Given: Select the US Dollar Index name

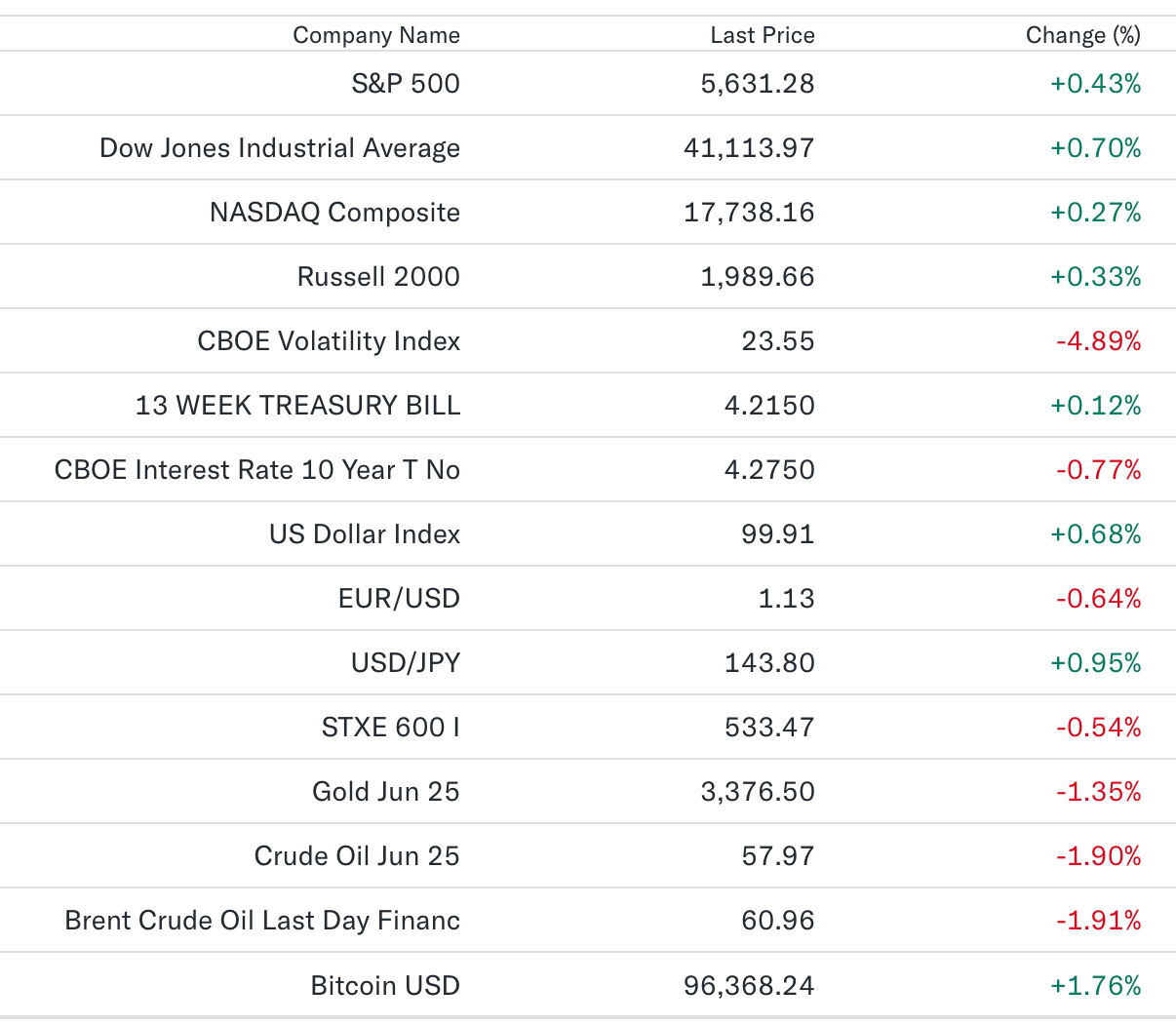Looking at the screenshot, I should click(x=365, y=534).
